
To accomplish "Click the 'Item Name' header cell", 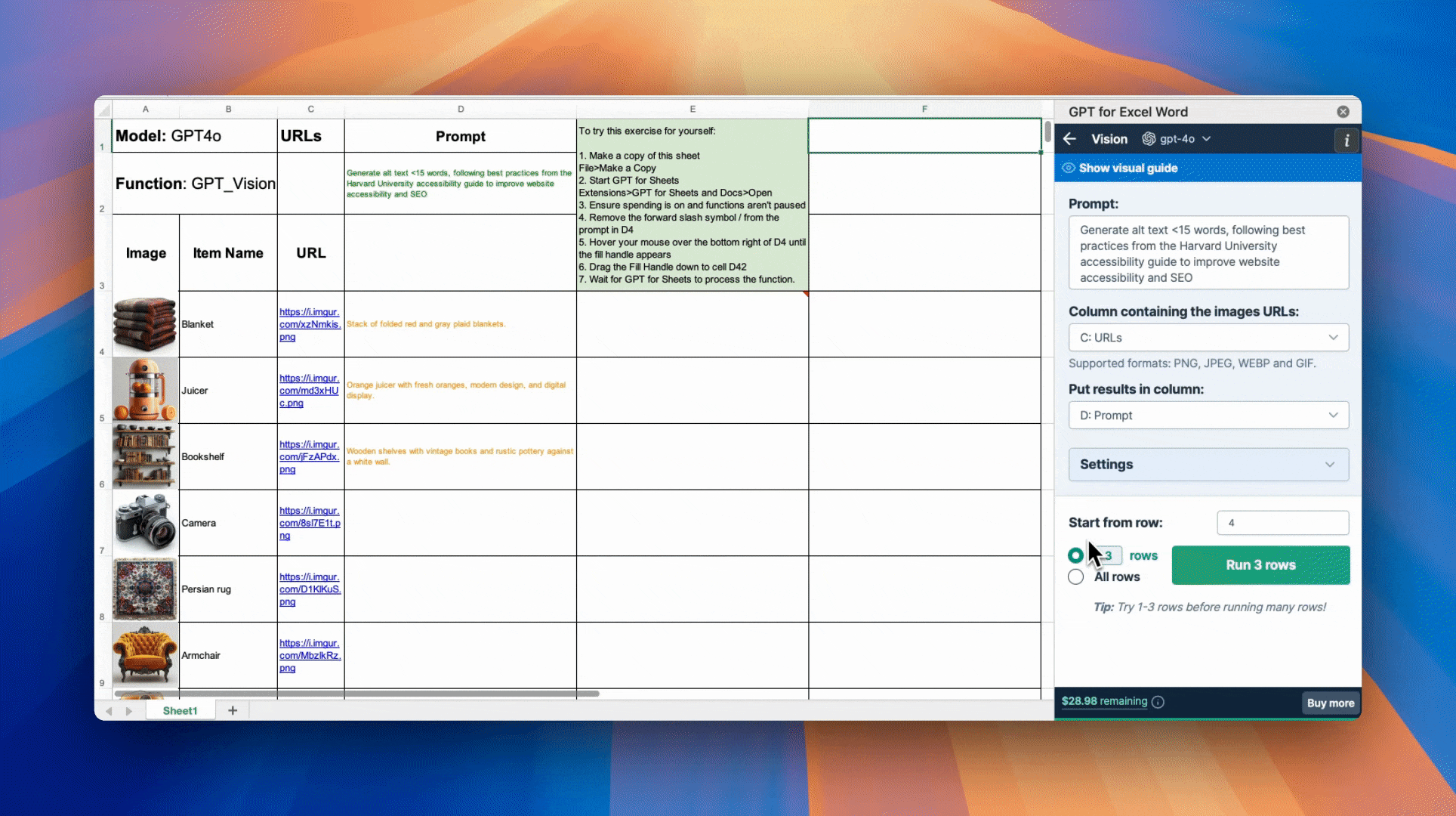I will click(228, 253).
